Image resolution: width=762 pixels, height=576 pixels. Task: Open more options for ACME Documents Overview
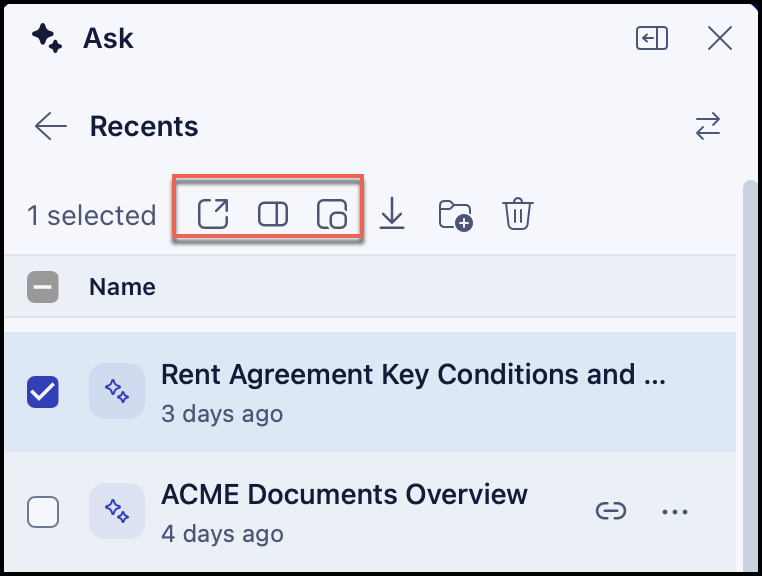click(675, 511)
